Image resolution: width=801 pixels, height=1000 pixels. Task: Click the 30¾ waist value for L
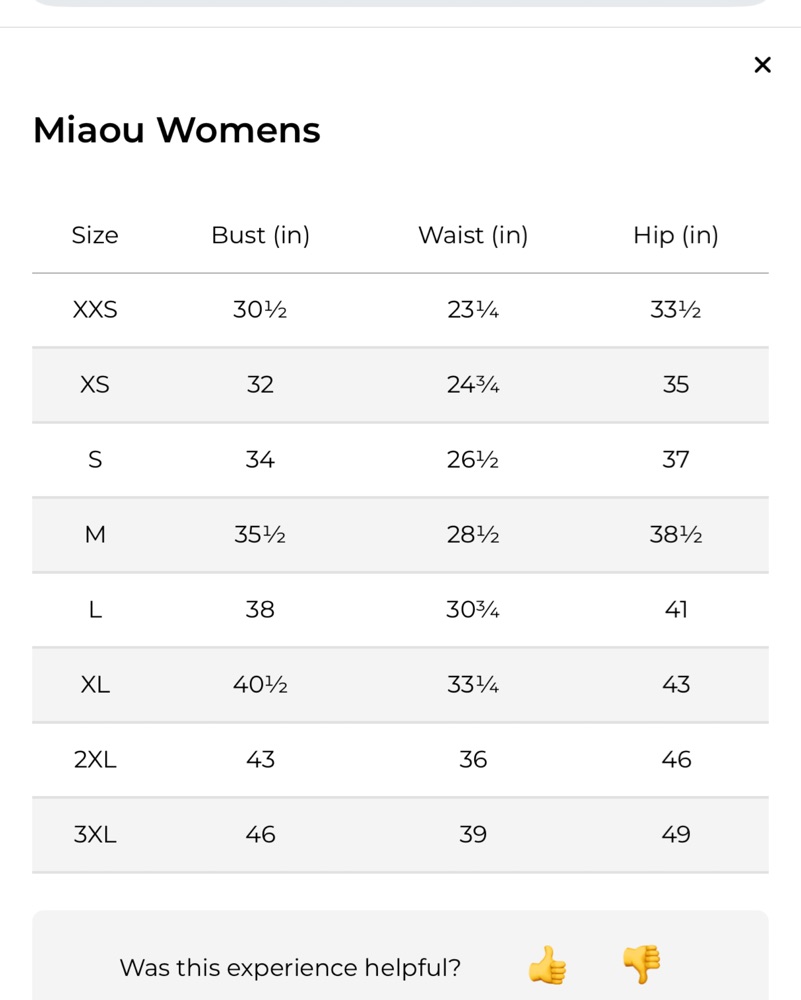(x=473, y=610)
